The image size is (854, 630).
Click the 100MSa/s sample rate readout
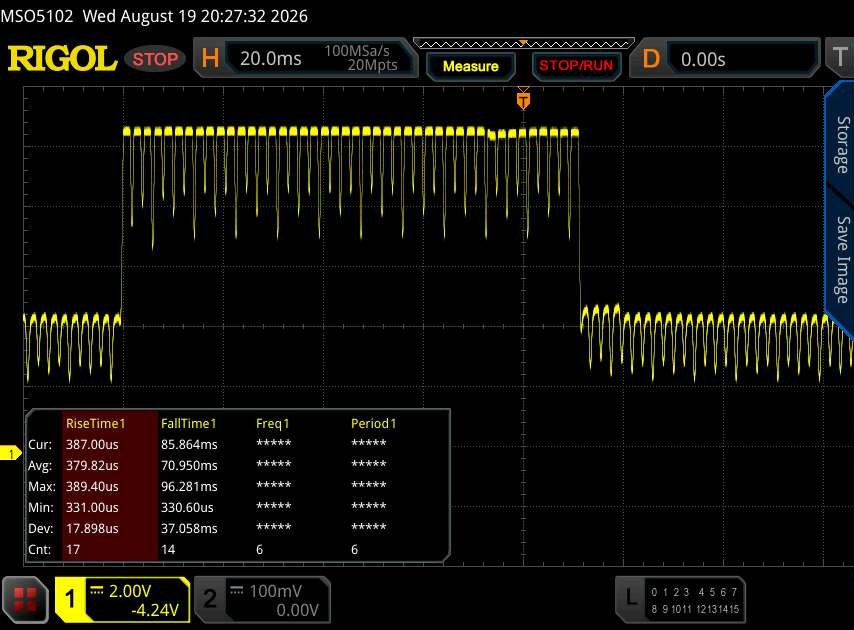tap(357, 51)
